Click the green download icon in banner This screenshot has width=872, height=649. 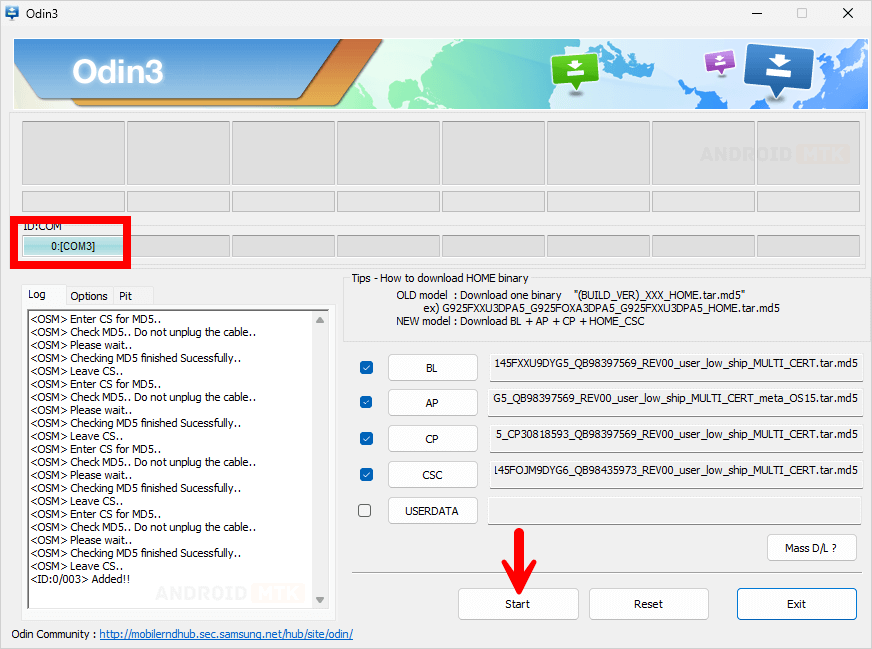(x=575, y=70)
